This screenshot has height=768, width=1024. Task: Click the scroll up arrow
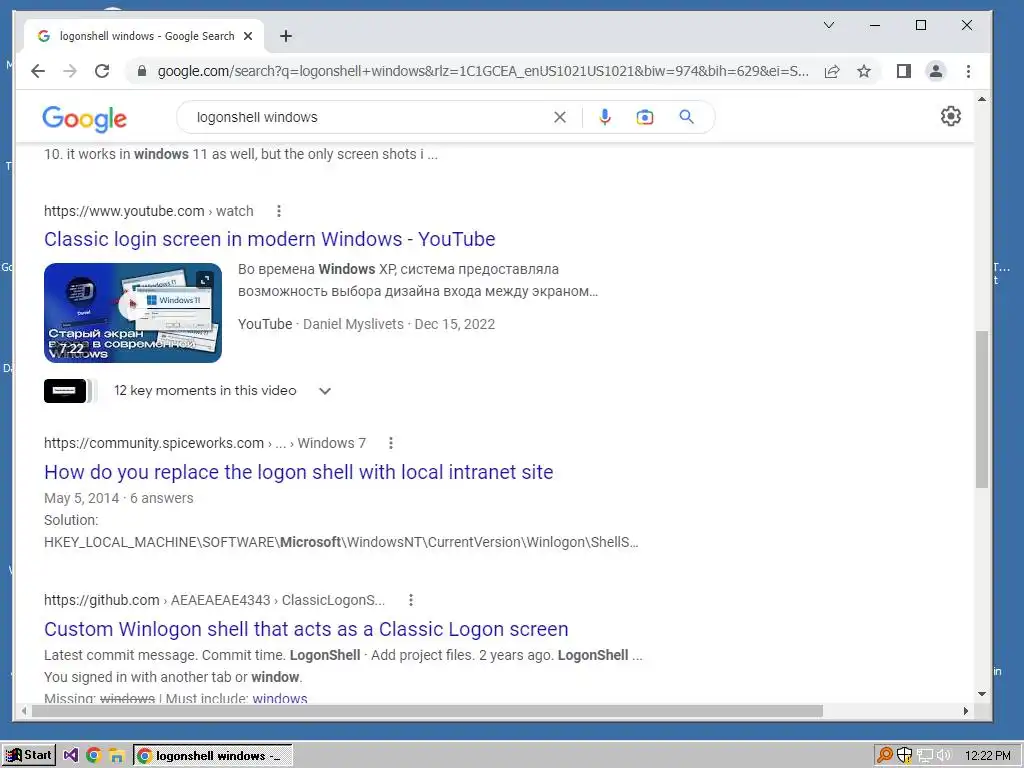click(x=982, y=99)
